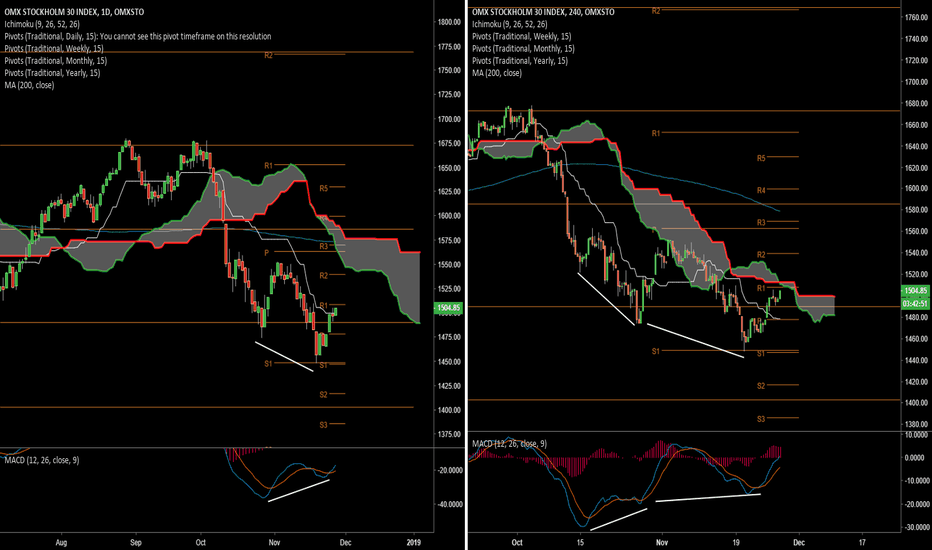Select the OMX STOCKHOLM 30 INDEX, 1D title
Viewport: 932px width, 550px height.
[x=74, y=12]
